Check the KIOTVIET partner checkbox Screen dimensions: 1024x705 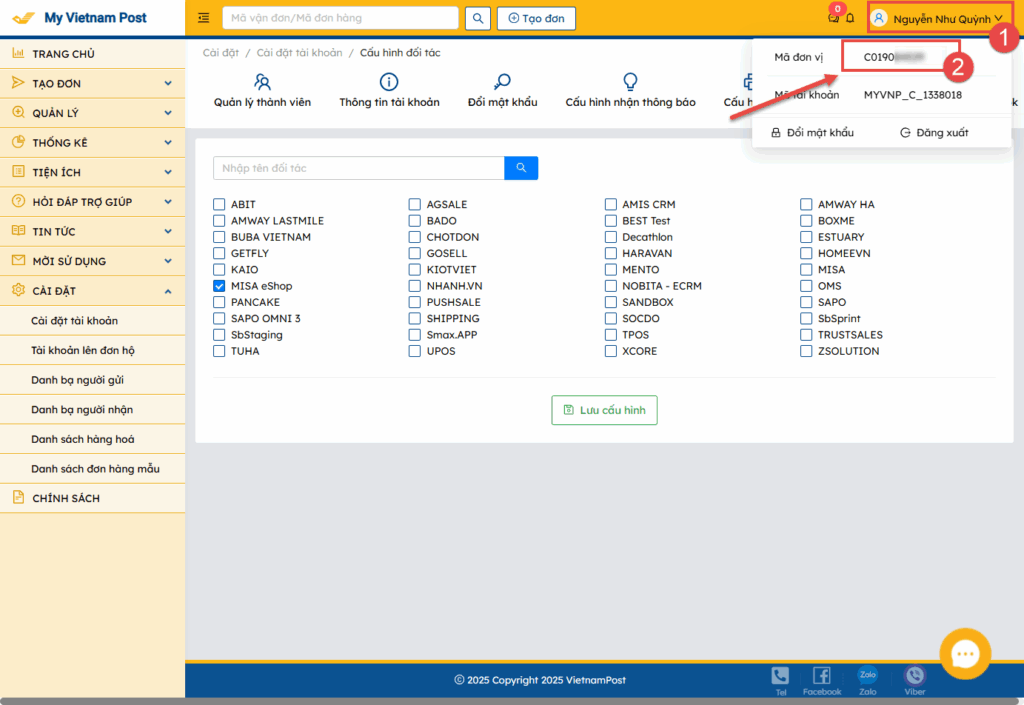point(415,270)
